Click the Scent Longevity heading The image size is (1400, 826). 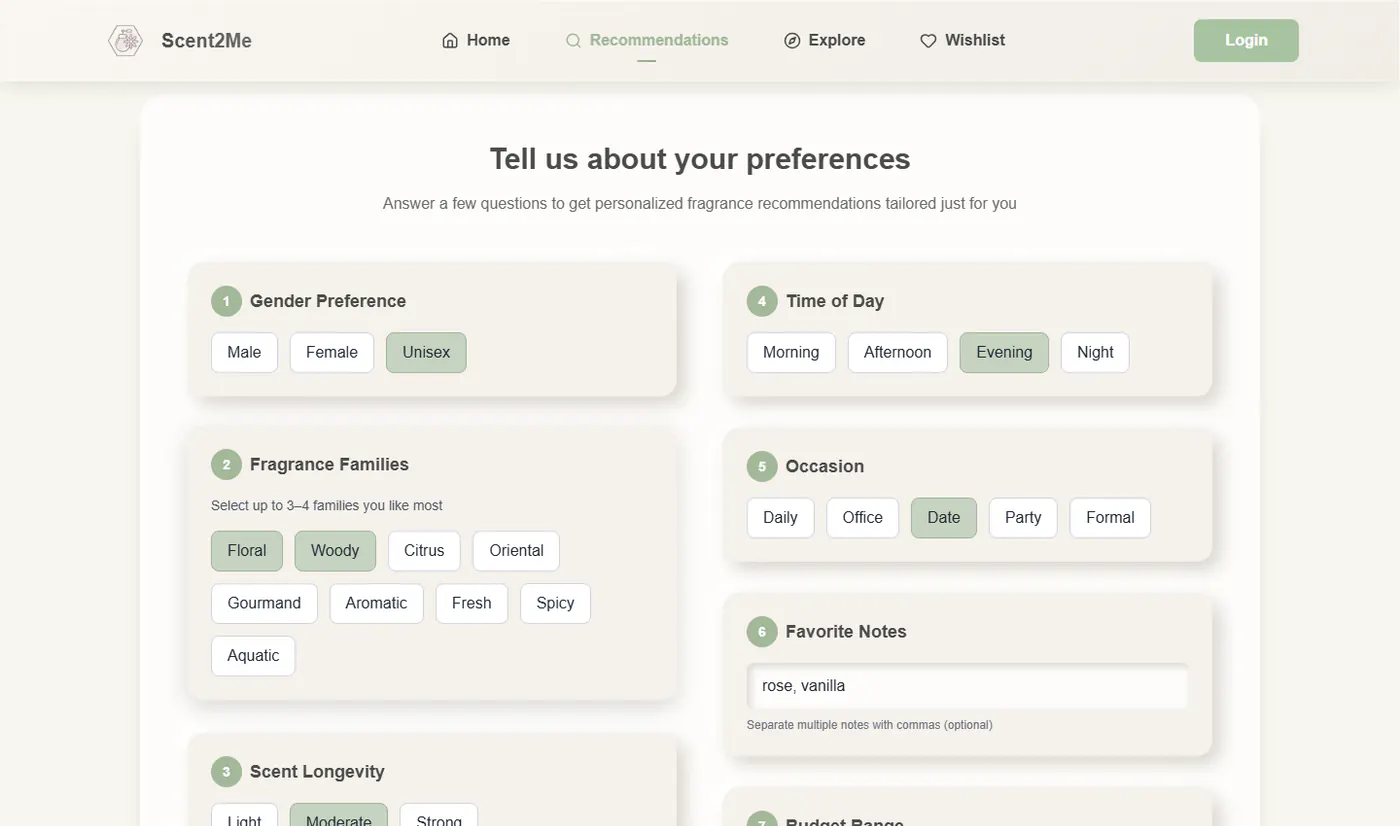pos(317,772)
